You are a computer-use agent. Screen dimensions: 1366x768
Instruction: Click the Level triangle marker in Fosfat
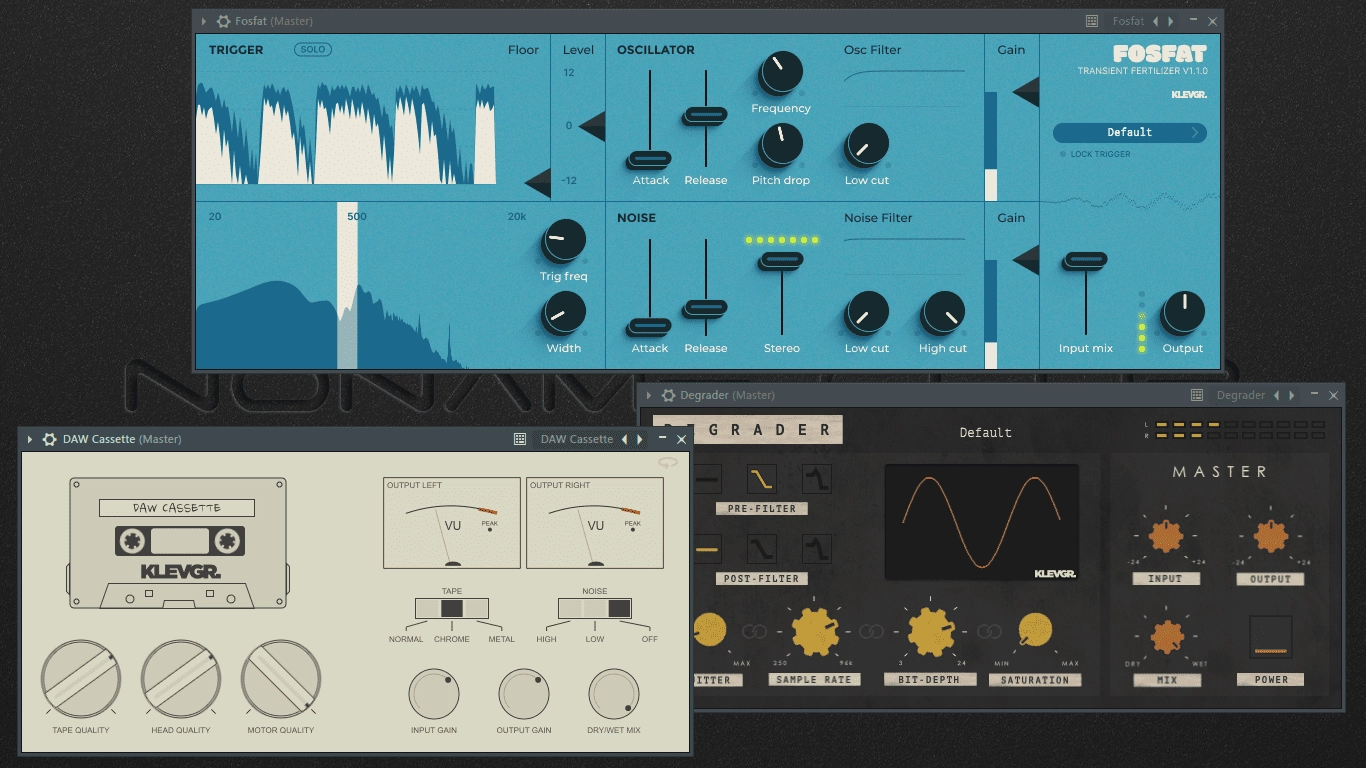pos(592,126)
